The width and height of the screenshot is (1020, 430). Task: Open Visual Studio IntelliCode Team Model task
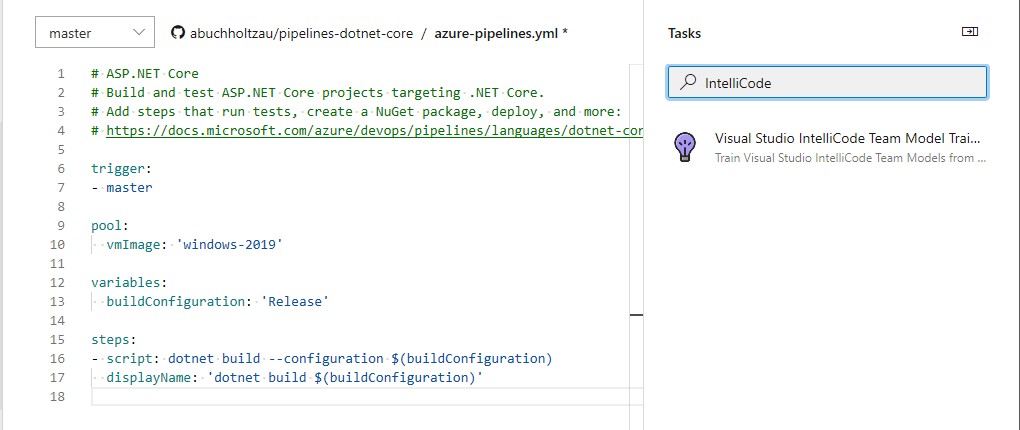tap(848, 139)
